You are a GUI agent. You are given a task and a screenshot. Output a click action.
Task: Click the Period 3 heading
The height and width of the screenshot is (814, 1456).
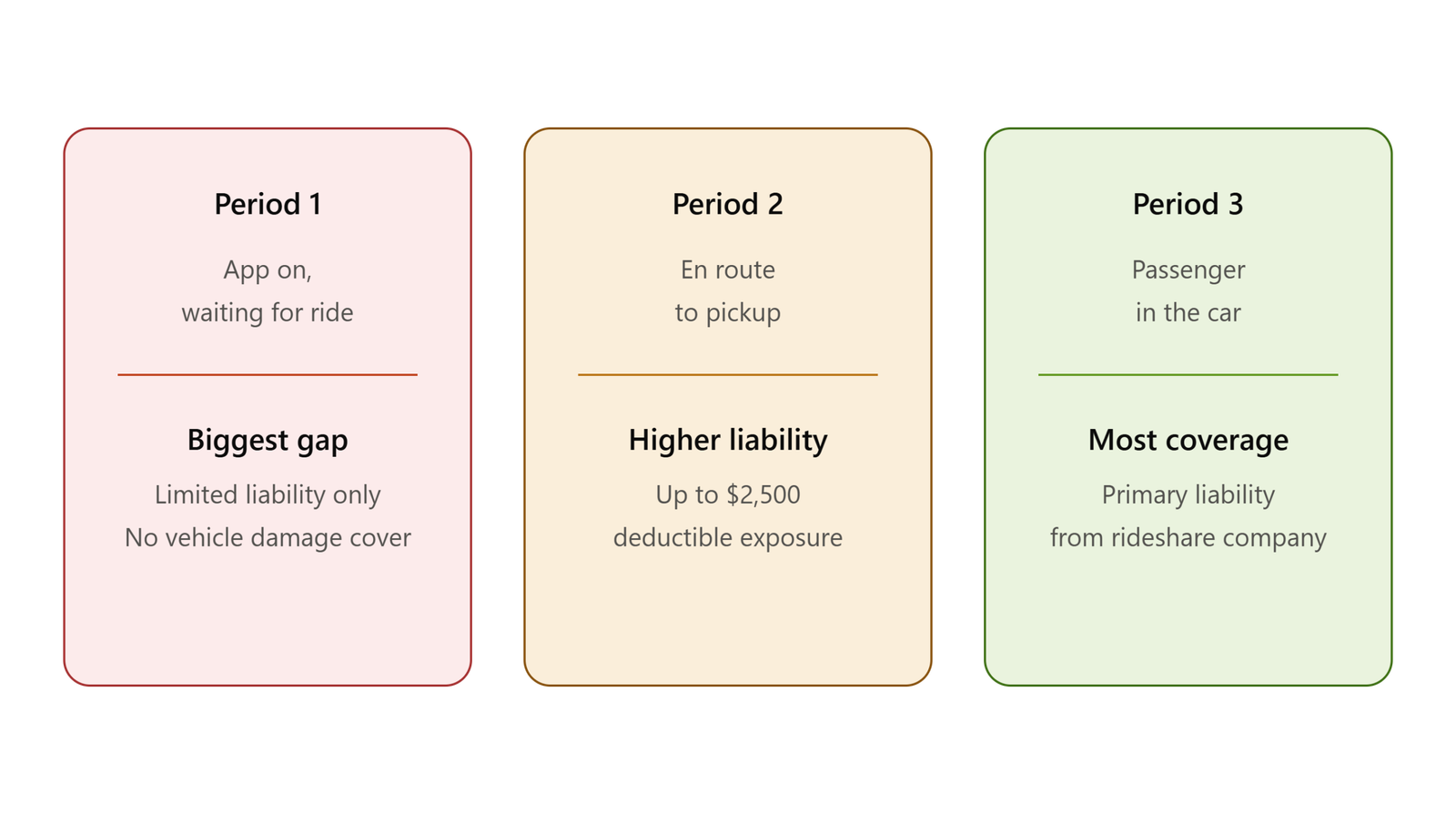[1188, 204]
